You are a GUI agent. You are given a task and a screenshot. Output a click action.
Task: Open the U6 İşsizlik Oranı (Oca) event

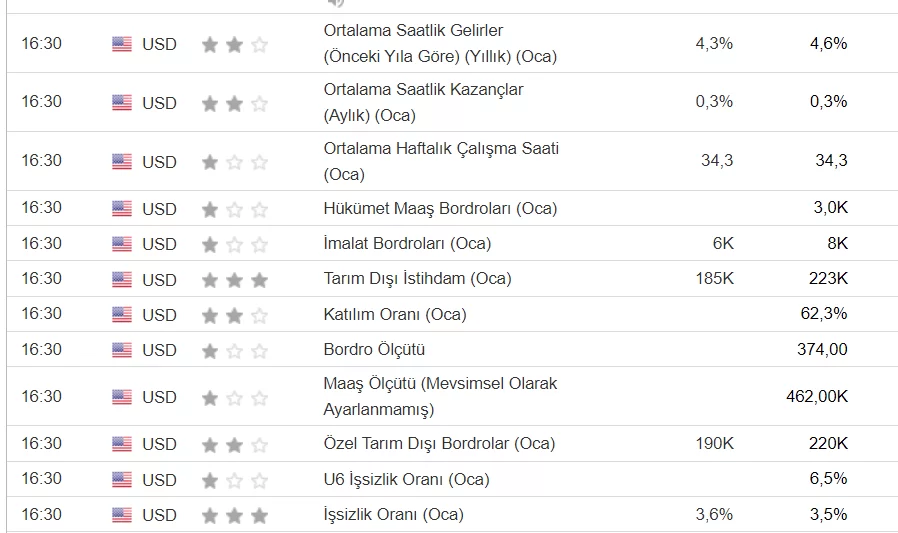406,479
